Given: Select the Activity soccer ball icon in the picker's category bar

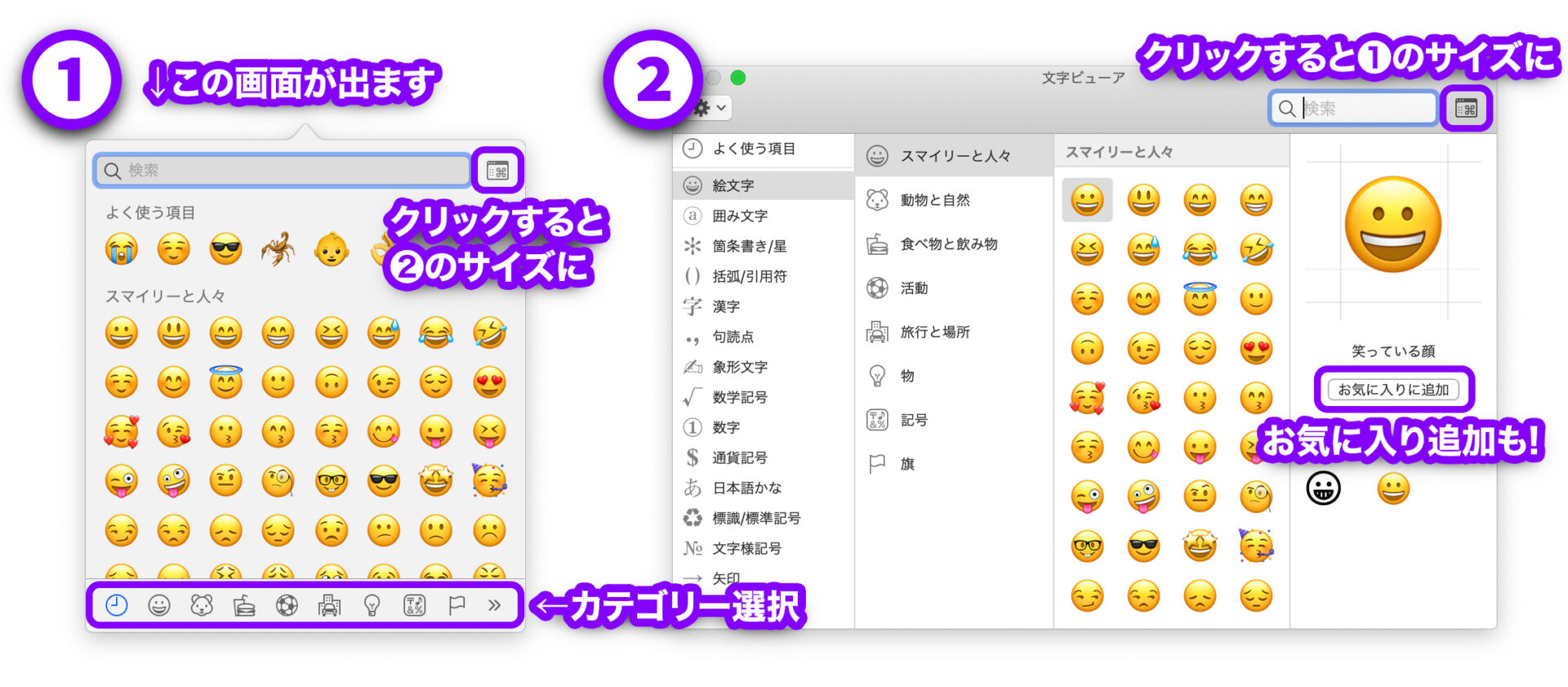Looking at the screenshot, I should 287,605.
